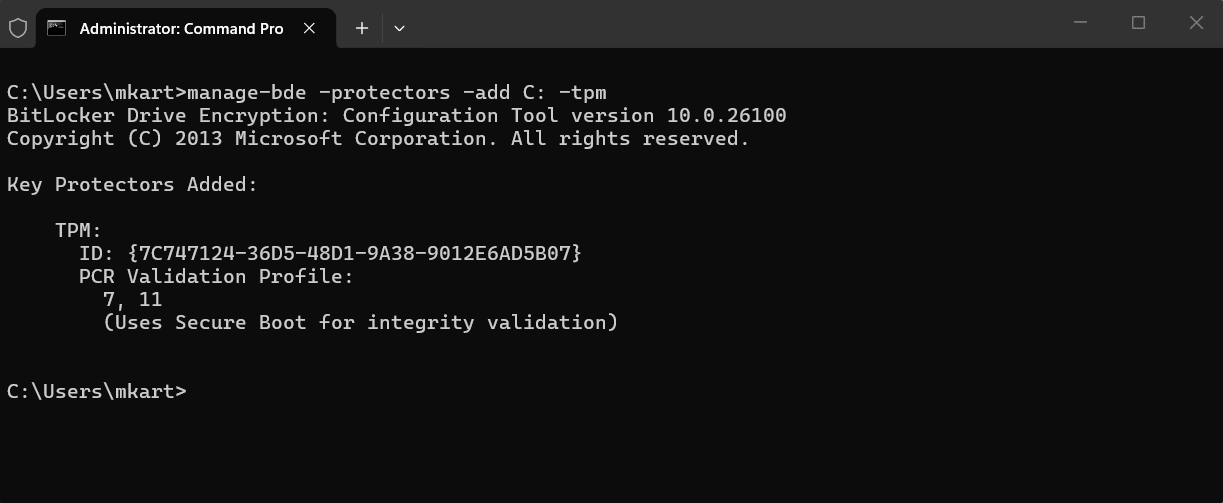Screen dimensions: 1223x503
Task: Click the BitLocker Drive Encryption version line
Action: (396, 116)
